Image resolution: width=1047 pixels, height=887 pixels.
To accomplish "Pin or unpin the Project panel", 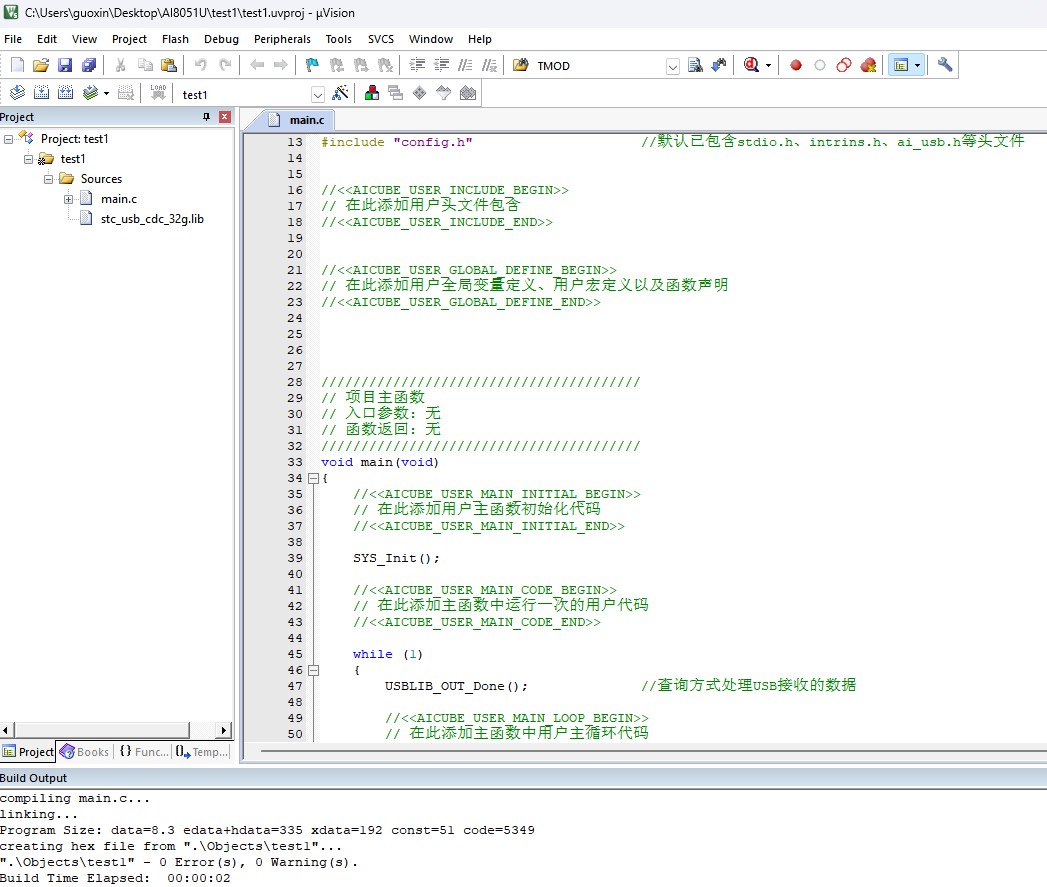I will 206,117.
